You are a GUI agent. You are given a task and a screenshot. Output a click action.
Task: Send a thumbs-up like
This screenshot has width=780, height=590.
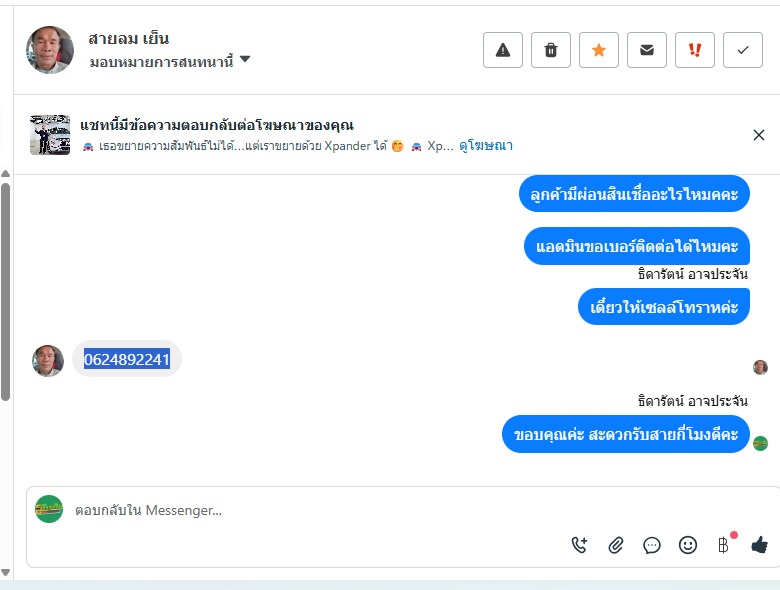click(759, 545)
